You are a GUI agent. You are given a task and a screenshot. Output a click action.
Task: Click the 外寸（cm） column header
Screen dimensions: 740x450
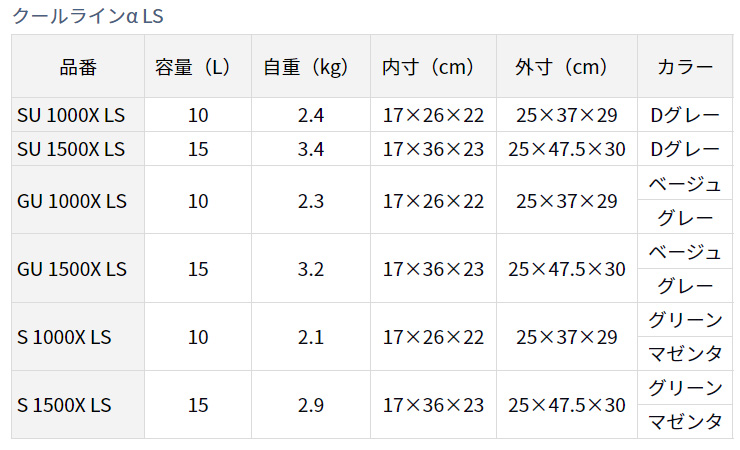coord(566,67)
